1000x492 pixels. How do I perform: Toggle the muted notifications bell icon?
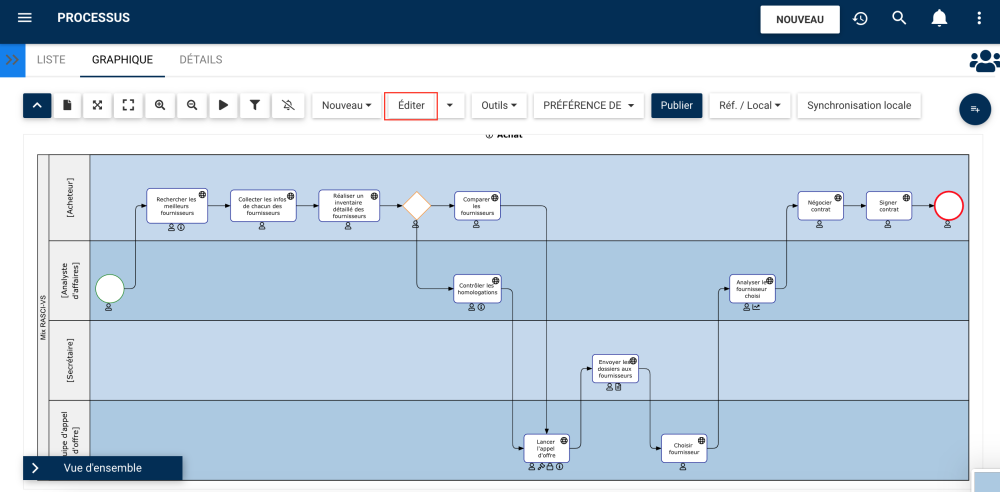[x=288, y=105]
